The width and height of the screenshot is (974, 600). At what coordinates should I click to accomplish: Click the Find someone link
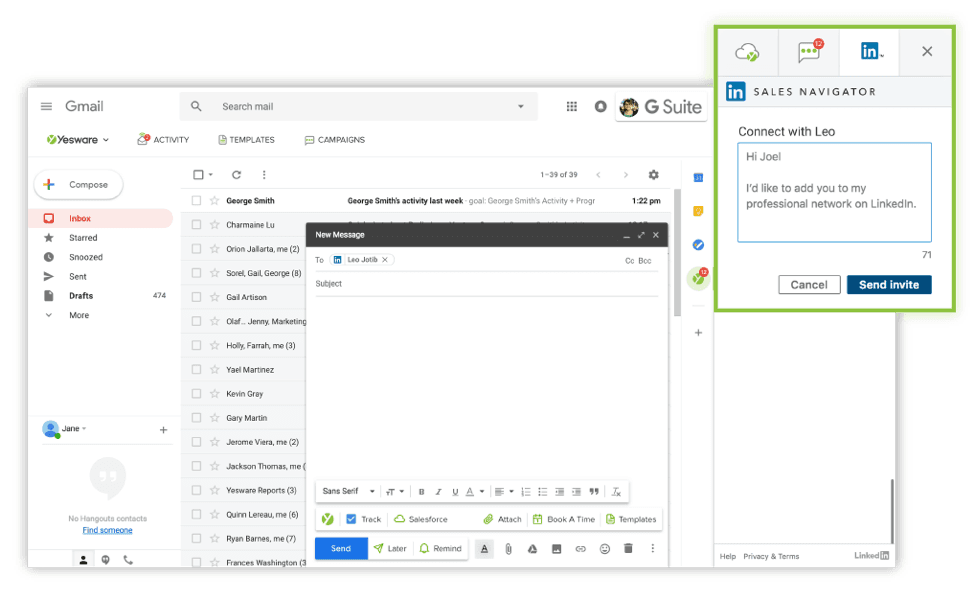coord(107,530)
